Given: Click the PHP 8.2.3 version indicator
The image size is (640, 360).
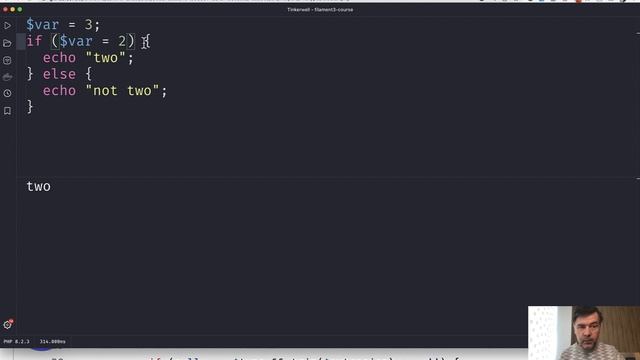Looking at the screenshot, I should [16, 342].
